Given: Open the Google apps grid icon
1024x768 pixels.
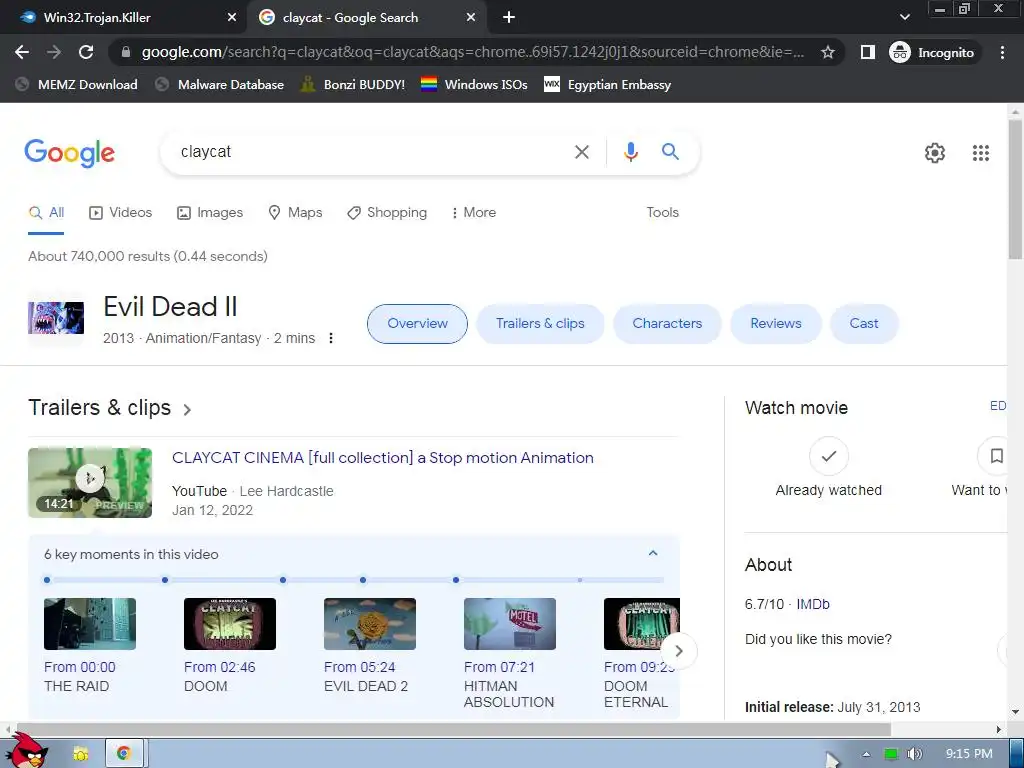Looking at the screenshot, I should tap(981, 153).
